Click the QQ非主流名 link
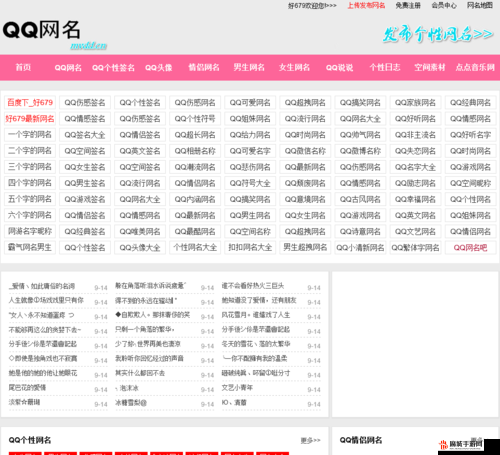 click(x=415, y=135)
